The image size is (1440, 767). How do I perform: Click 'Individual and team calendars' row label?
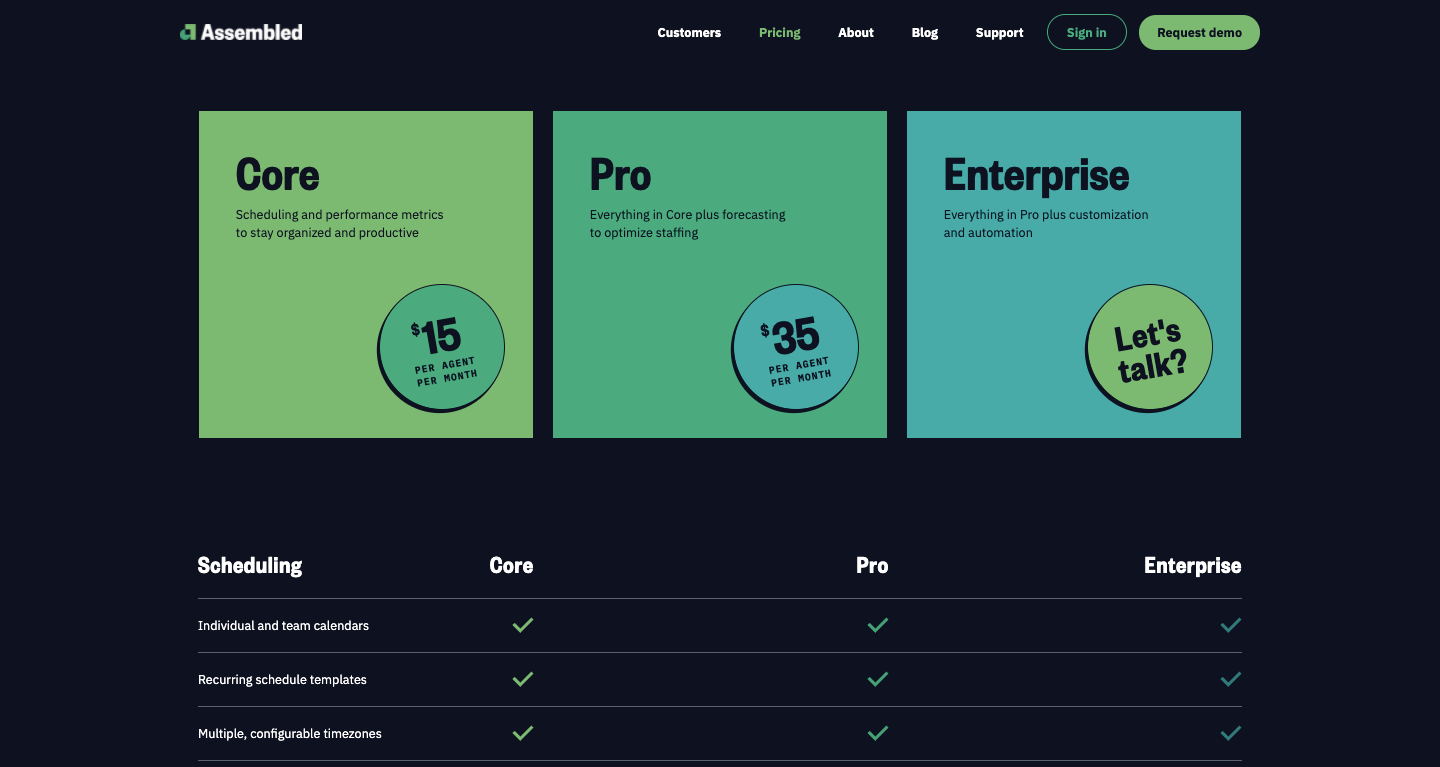point(283,626)
